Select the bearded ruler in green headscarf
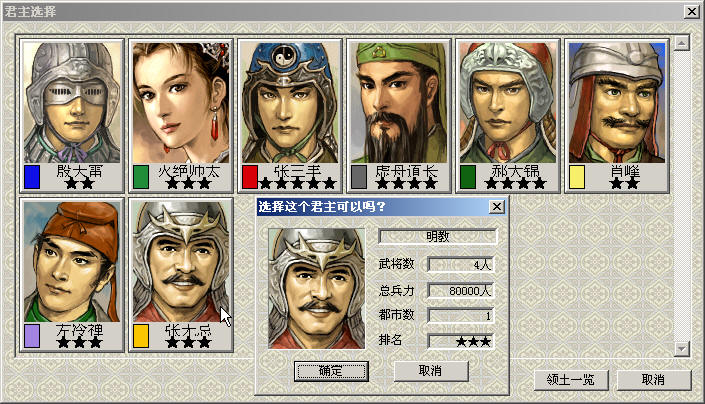The width and height of the screenshot is (705, 404). 398,103
